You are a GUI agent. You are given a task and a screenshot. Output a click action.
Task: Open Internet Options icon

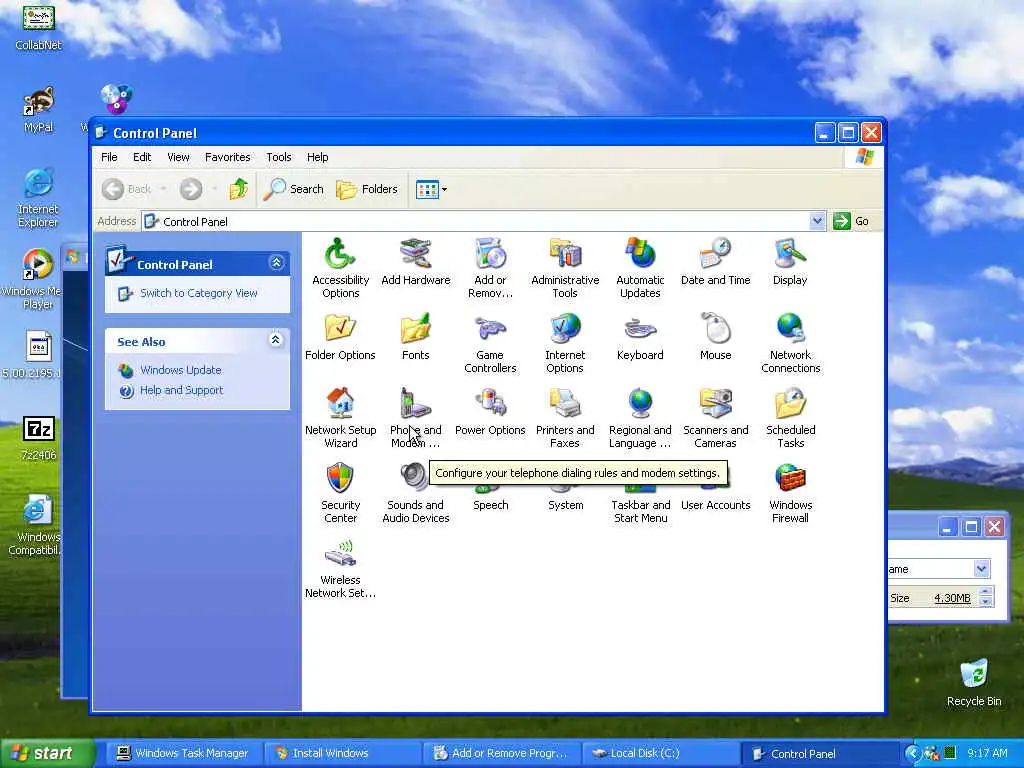(565, 343)
